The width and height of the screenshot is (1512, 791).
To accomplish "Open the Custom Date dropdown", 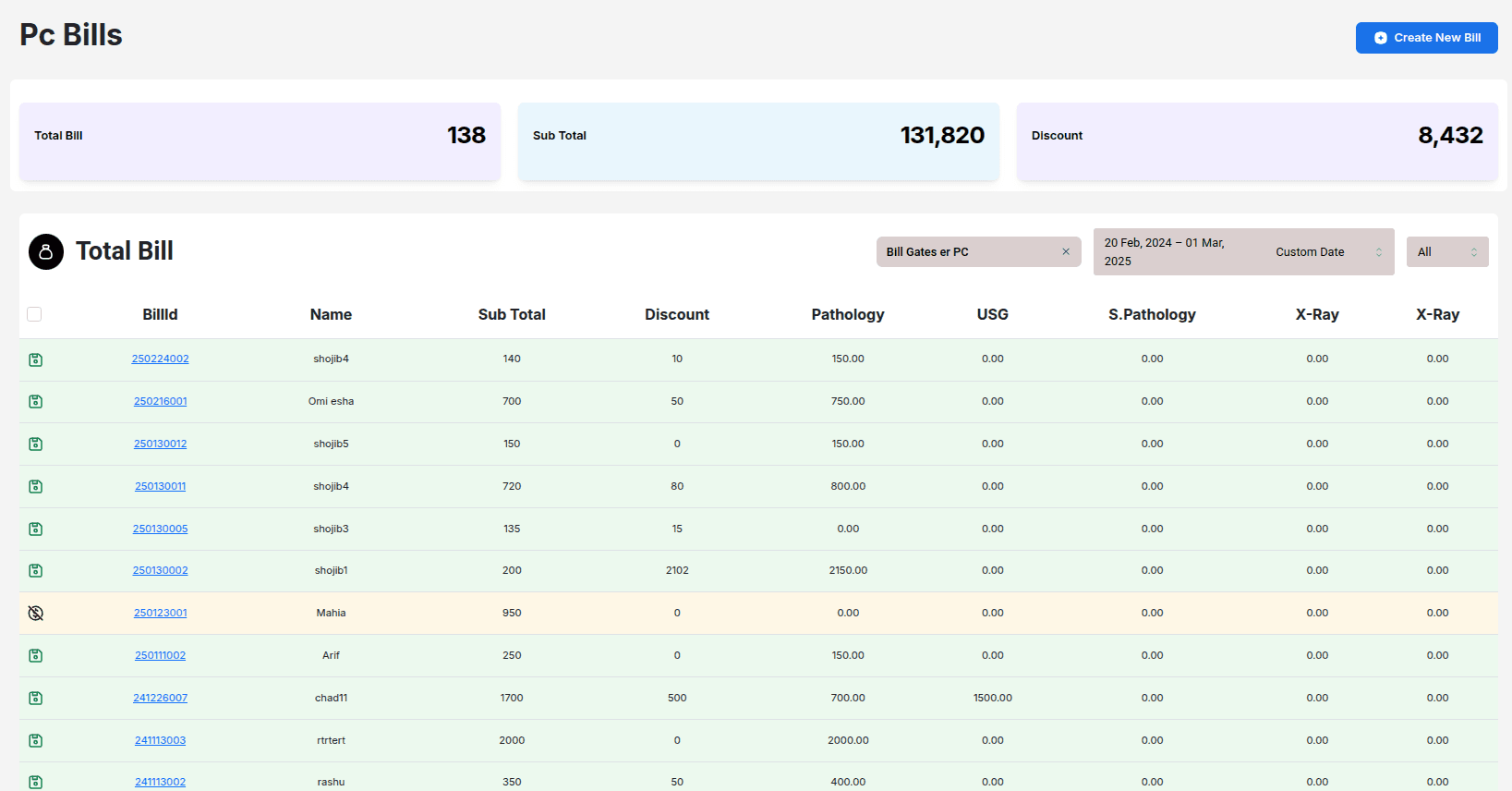I will coord(1327,252).
